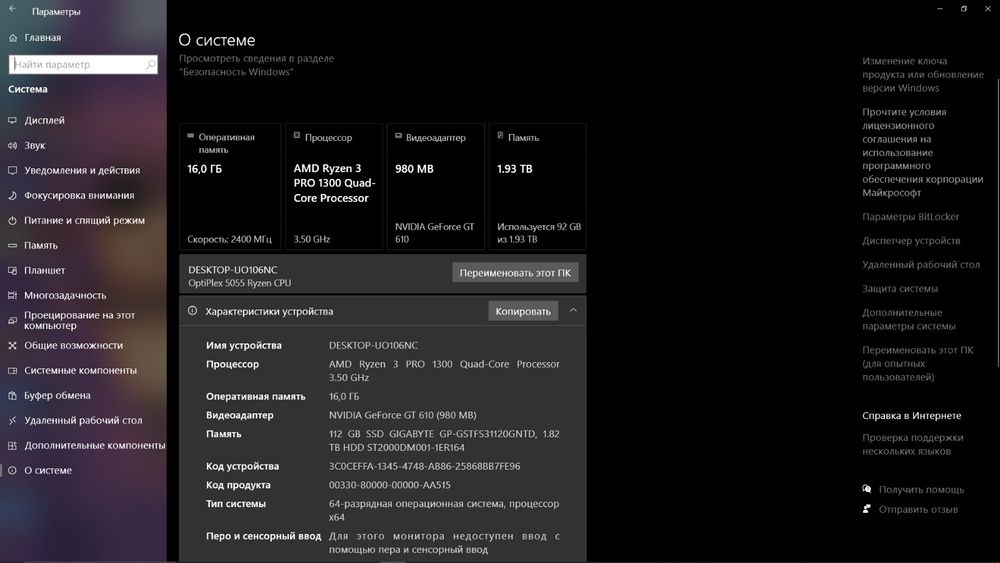Open Проверка поддержки нескольких языков link
The height and width of the screenshot is (563, 1000).
point(913,444)
